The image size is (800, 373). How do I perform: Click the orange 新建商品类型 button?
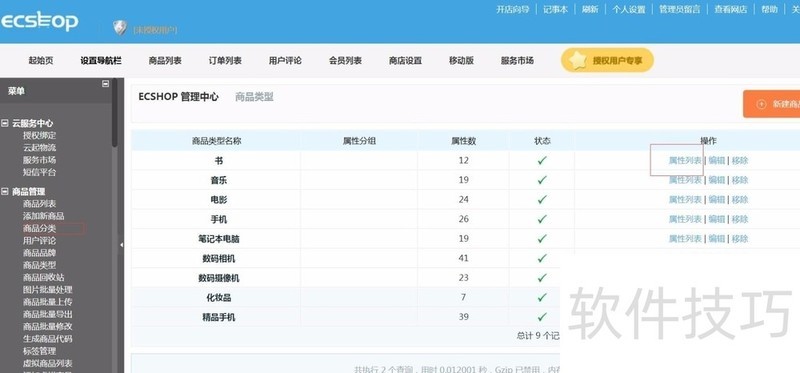[771, 104]
